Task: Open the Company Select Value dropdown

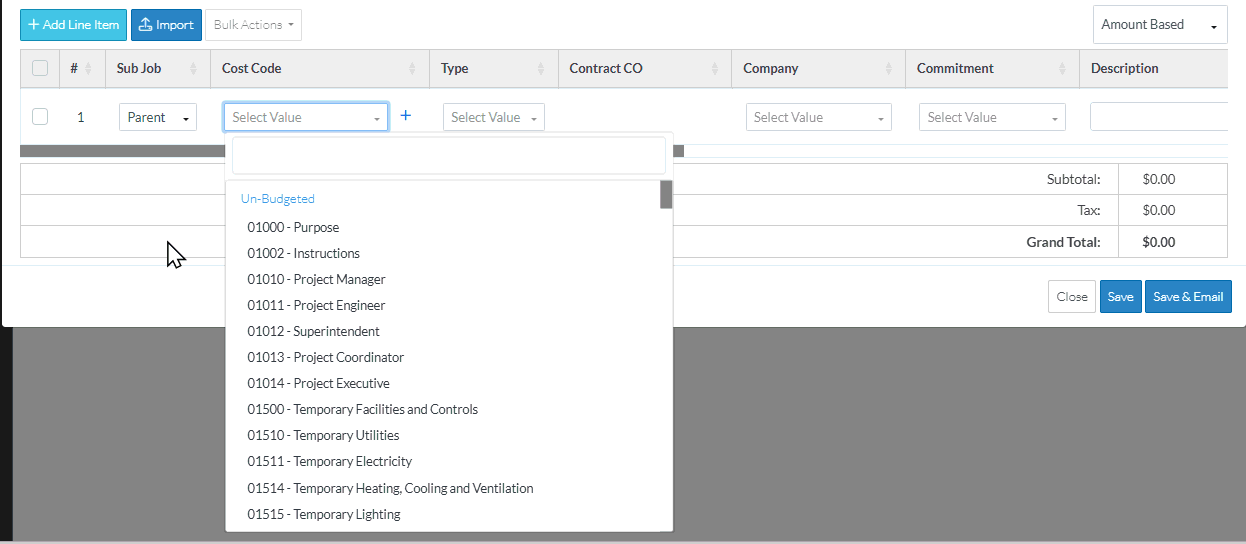Action: tap(818, 117)
